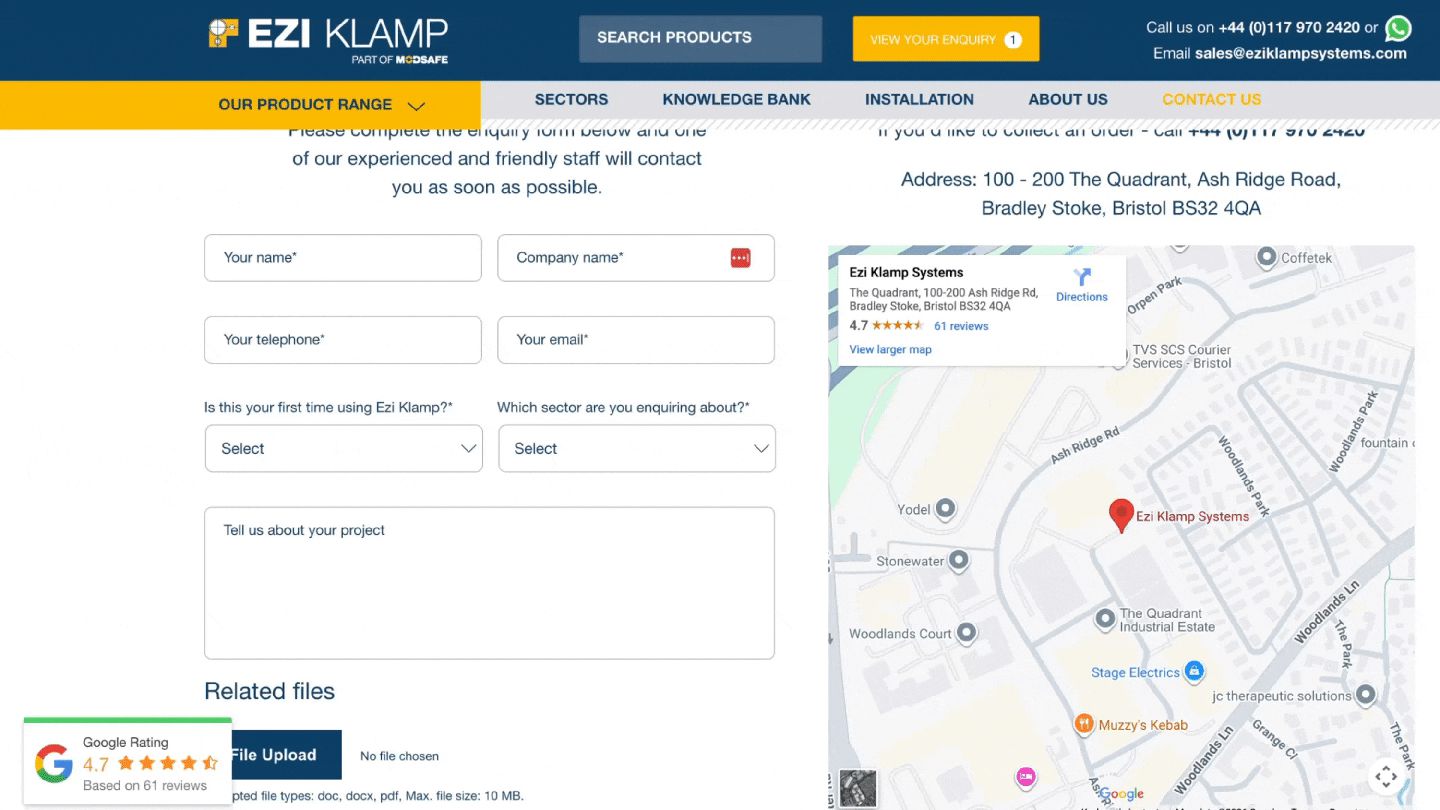The image size is (1440, 810).
Task: Click the Your email field
Action: (x=636, y=340)
